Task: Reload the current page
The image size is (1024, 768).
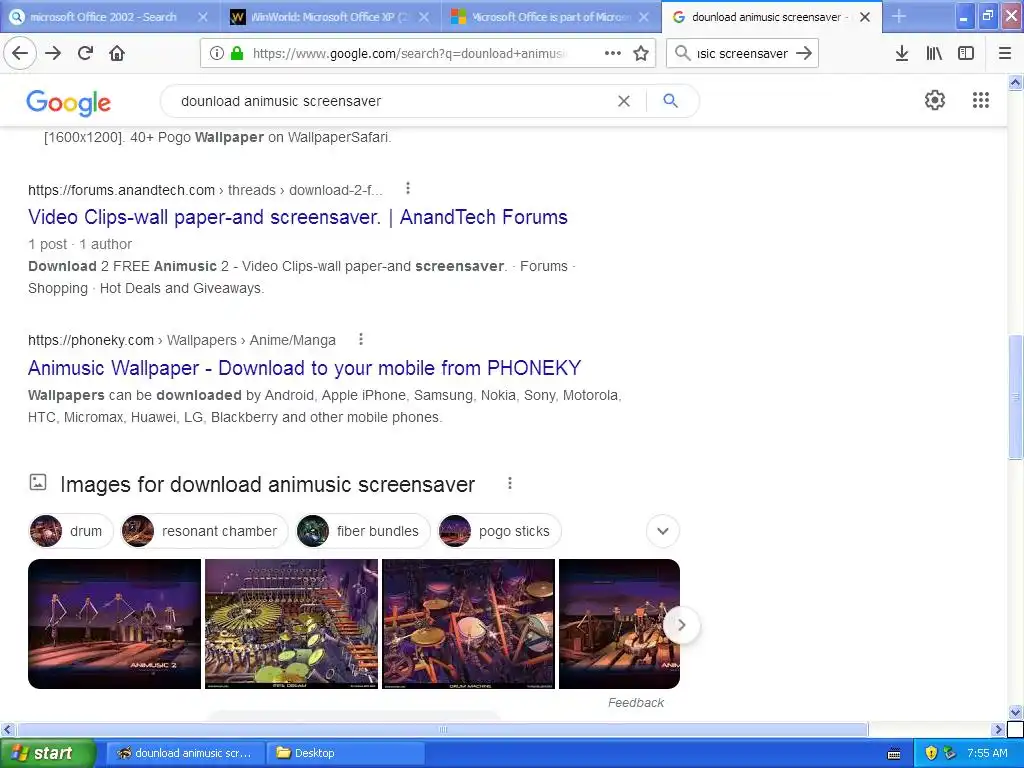Action: (x=85, y=53)
